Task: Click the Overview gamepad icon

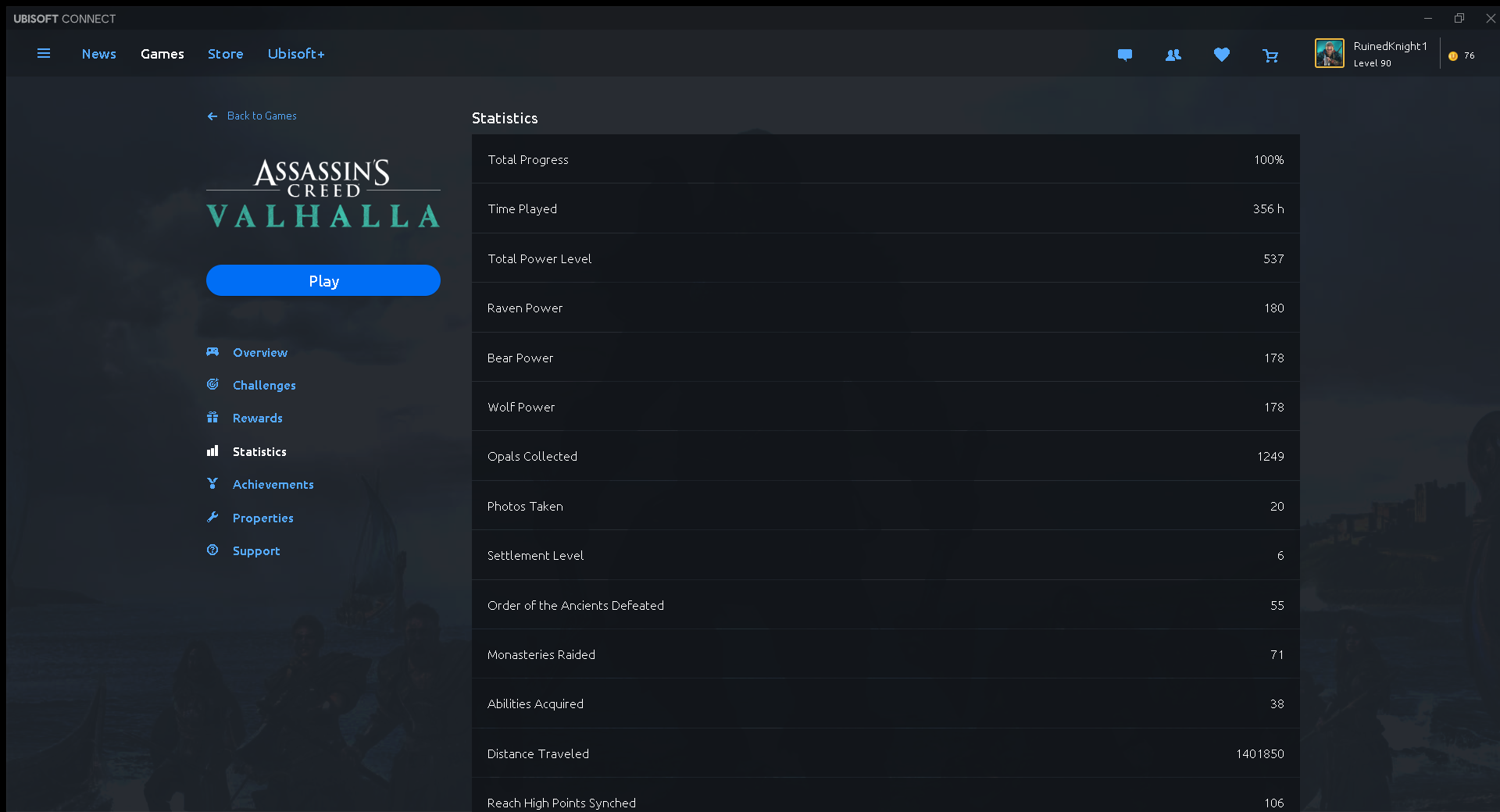Action: tap(212, 352)
